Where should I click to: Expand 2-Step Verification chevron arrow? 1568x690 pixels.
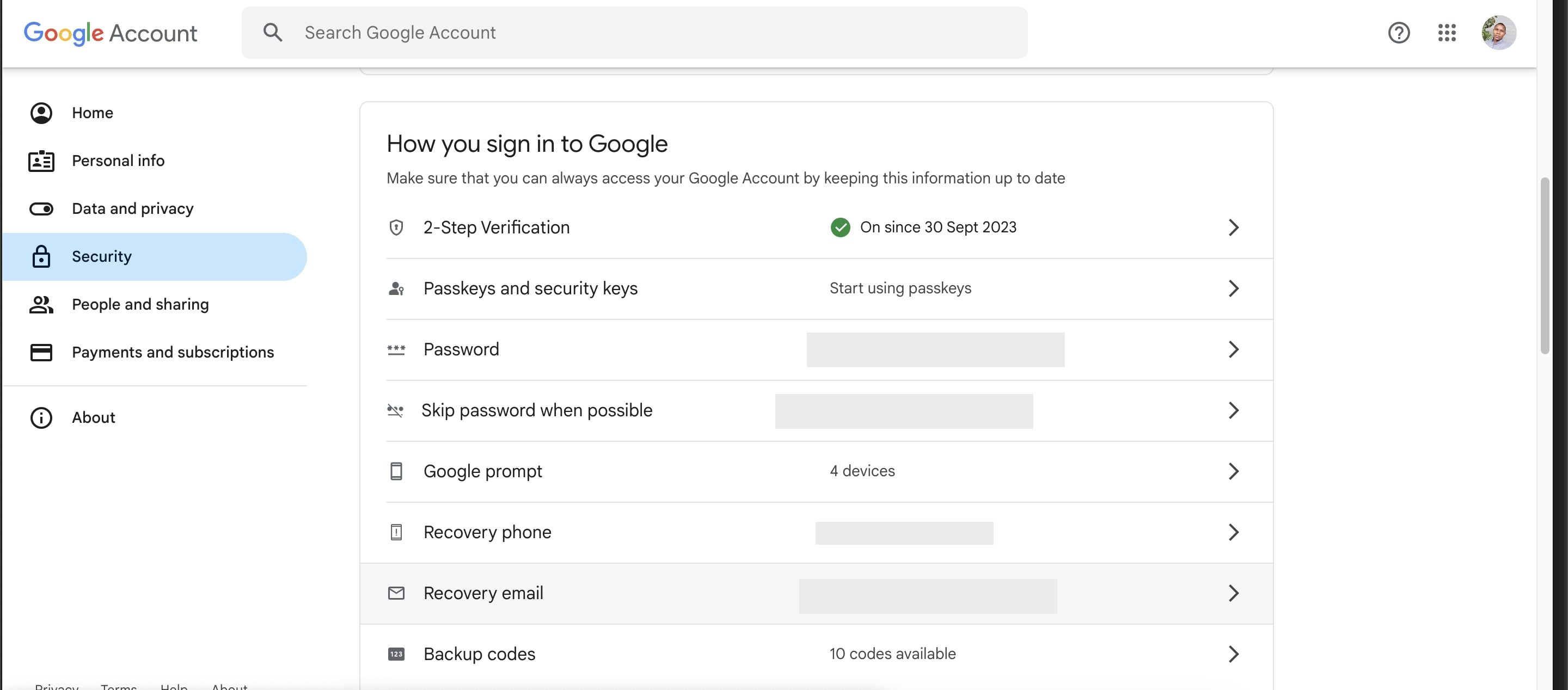point(1233,227)
